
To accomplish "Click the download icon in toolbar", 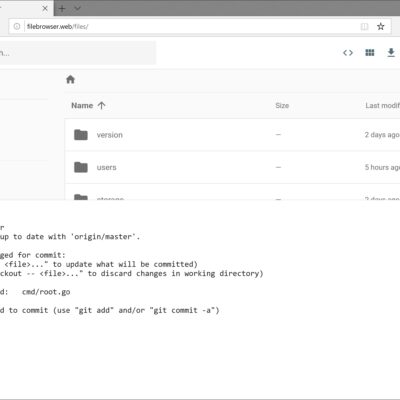I will [x=391, y=53].
